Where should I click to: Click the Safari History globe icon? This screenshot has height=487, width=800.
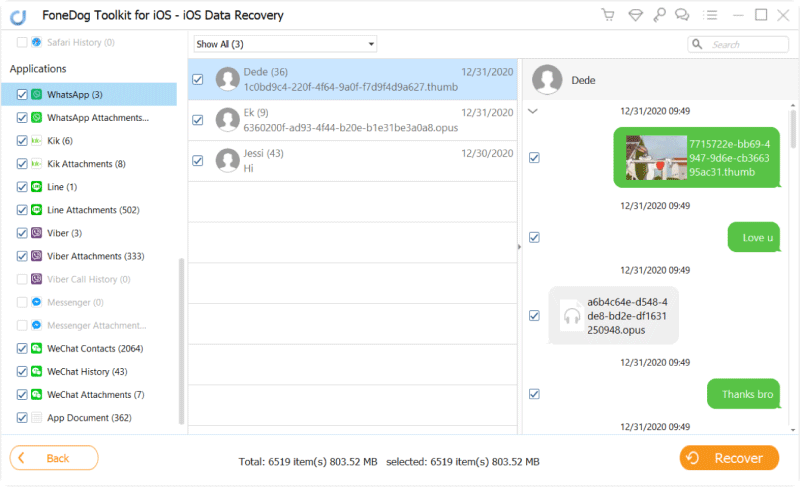tap(37, 42)
